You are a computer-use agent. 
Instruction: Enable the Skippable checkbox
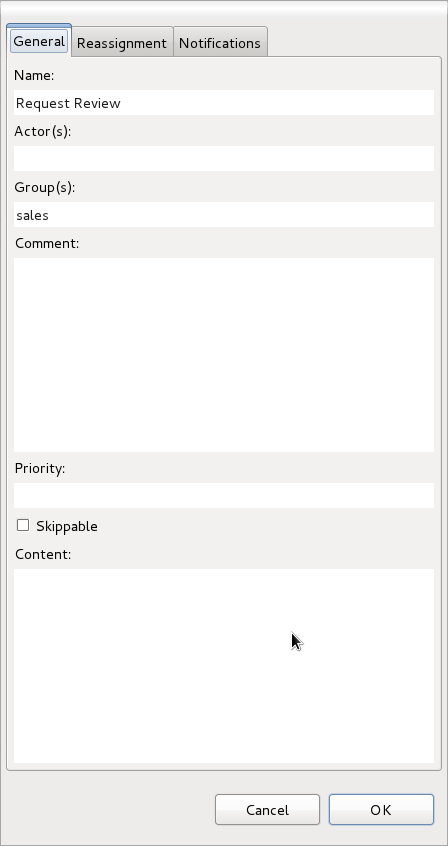[x=23, y=525]
